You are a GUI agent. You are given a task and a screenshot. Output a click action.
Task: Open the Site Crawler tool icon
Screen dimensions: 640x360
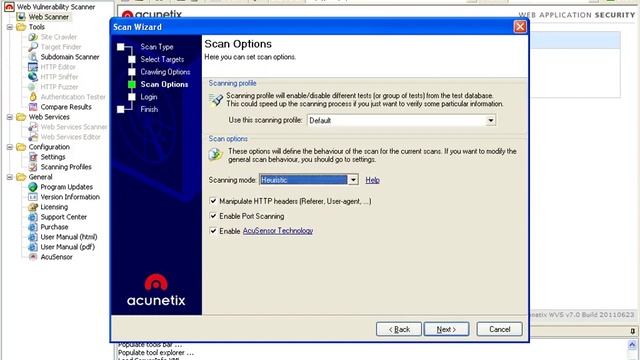(x=33, y=37)
